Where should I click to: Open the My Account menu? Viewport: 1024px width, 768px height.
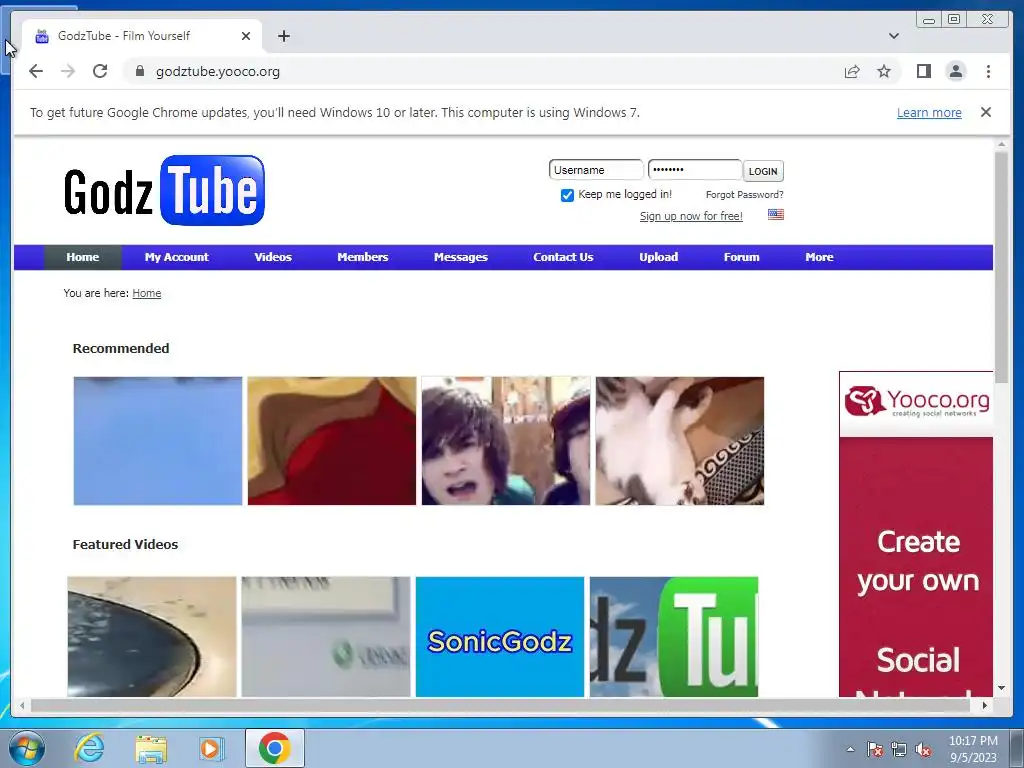click(x=176, y=257)
